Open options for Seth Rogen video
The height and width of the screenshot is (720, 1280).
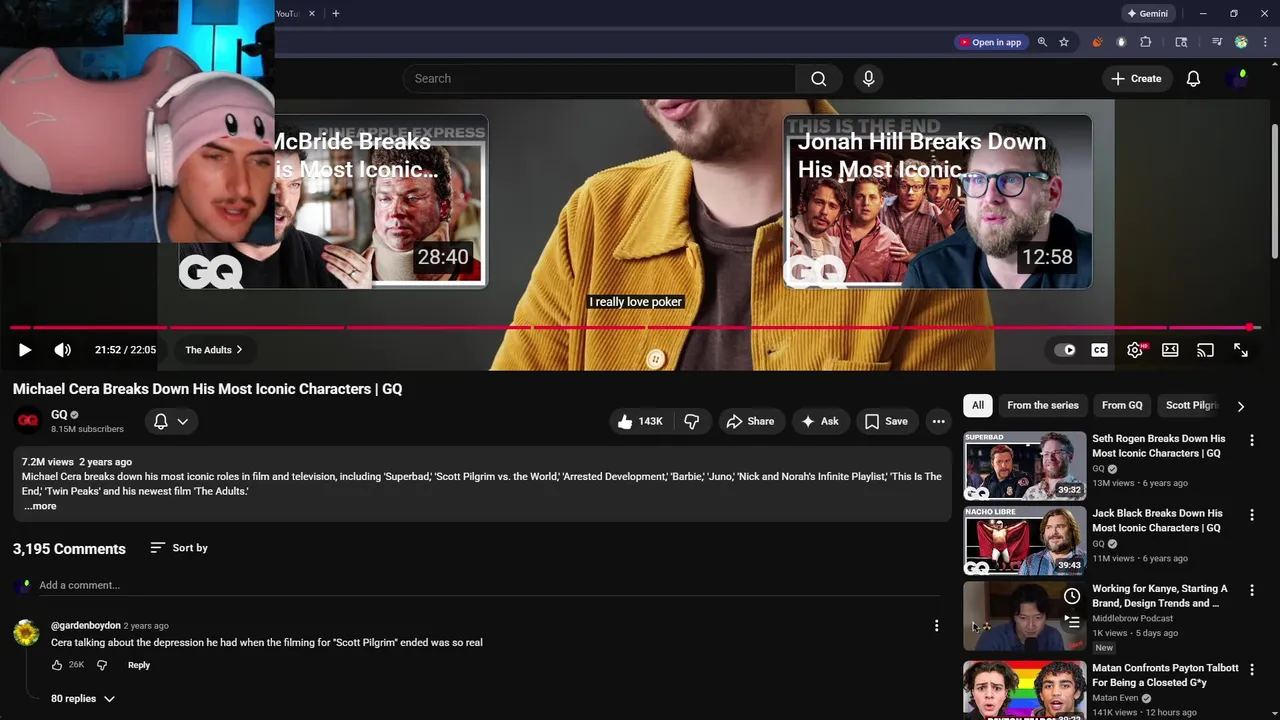point(1251,440)
